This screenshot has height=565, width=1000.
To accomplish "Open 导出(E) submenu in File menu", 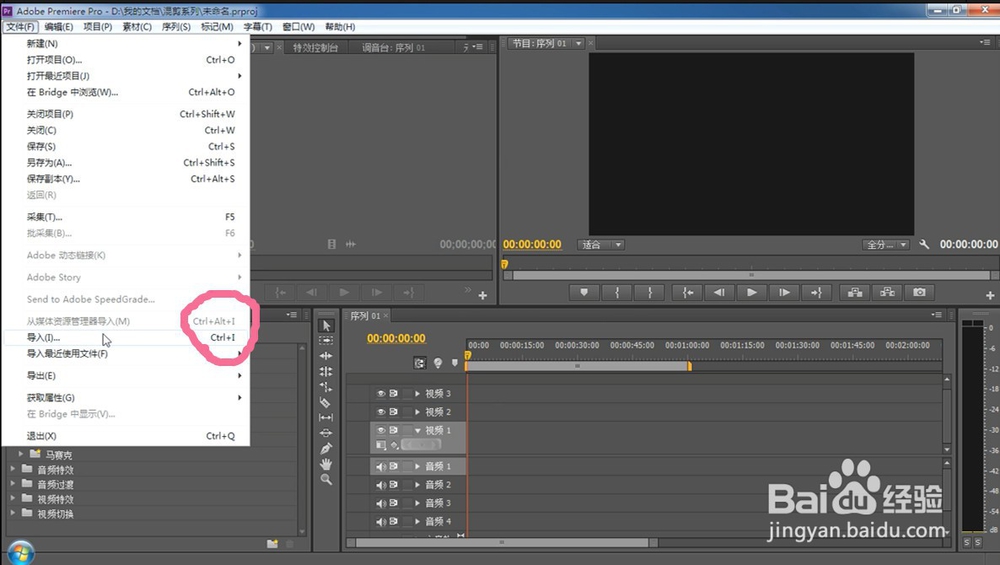I will click(126, 376).
